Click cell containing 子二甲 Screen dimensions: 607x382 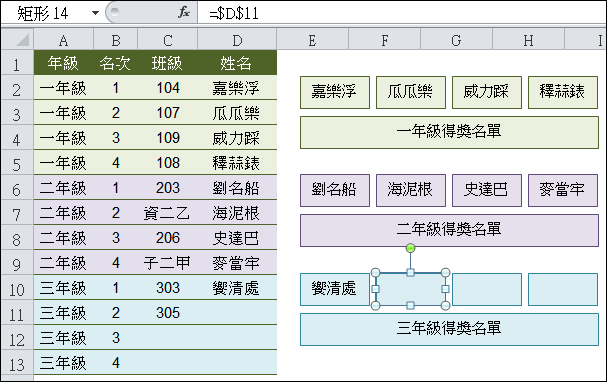[168, 263]
